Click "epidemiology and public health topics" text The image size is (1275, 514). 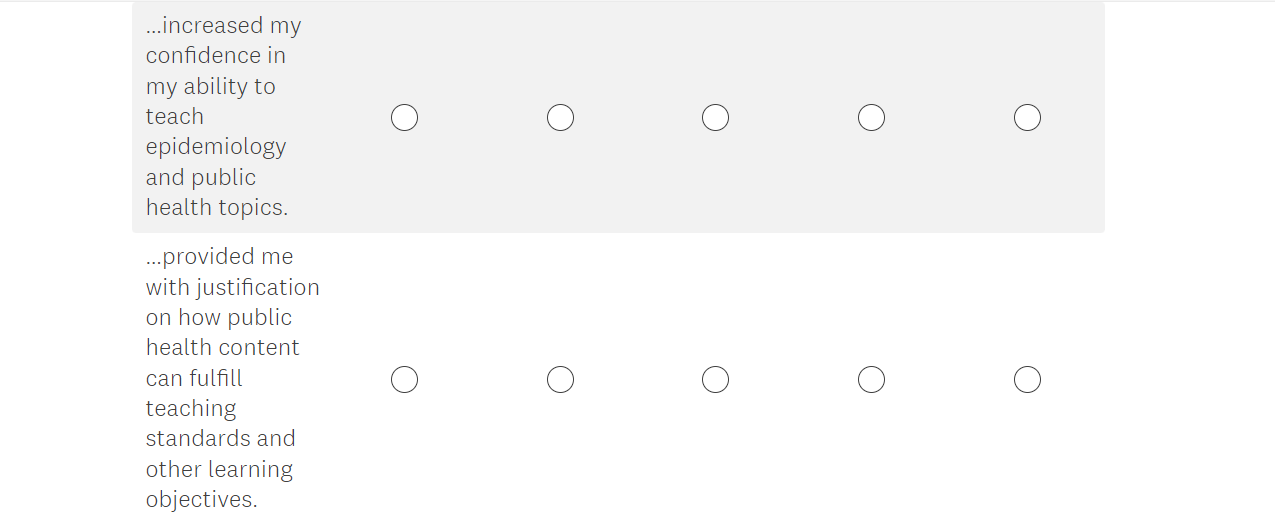[216, 177]
